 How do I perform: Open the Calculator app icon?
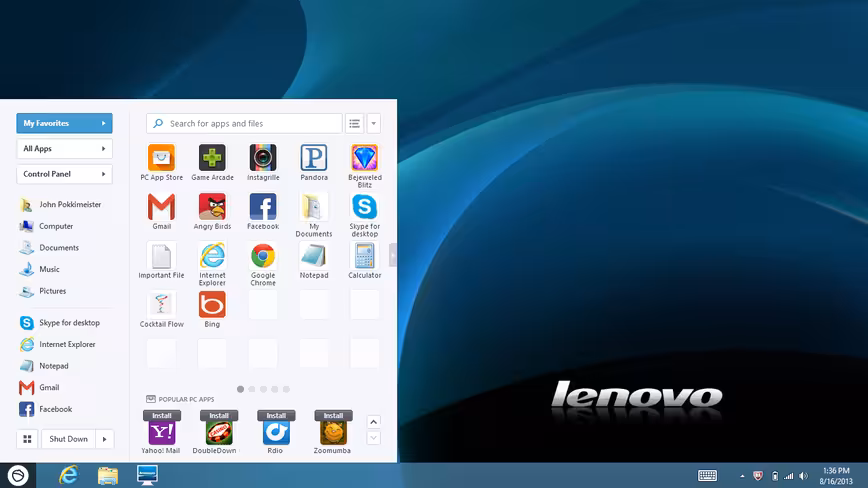tap(365, 256)
